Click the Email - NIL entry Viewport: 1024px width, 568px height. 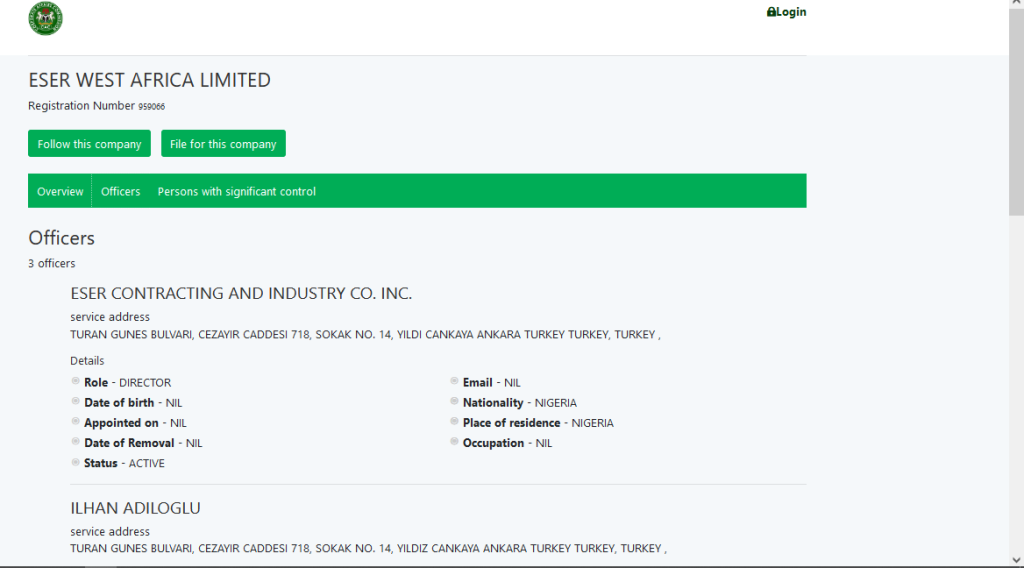coord(492,383)
